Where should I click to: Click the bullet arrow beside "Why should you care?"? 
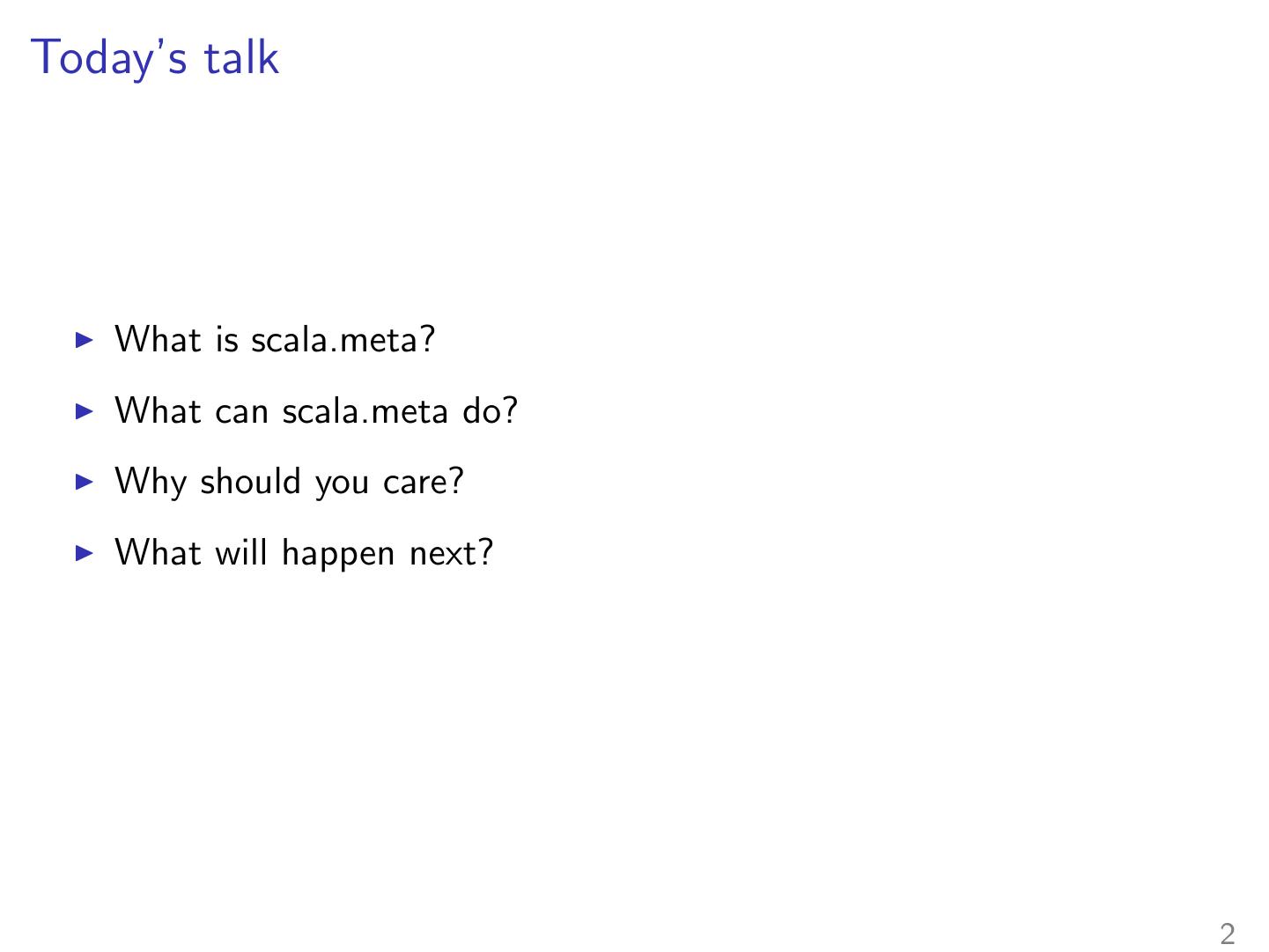[x=85, y=482]
